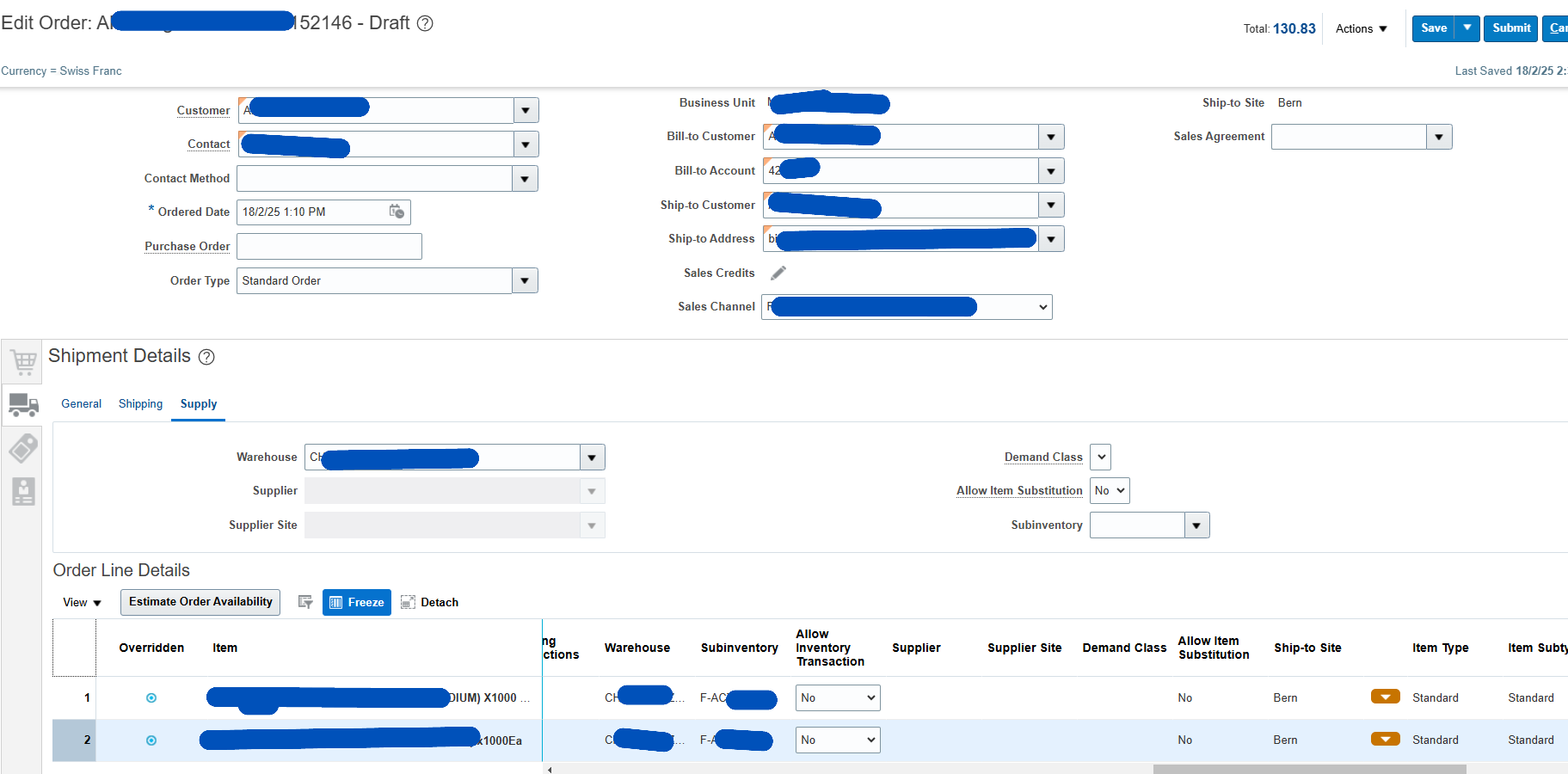Expand the Sales Agreement dropdown
1568x774 pixels.
(x=1438, y=136)
